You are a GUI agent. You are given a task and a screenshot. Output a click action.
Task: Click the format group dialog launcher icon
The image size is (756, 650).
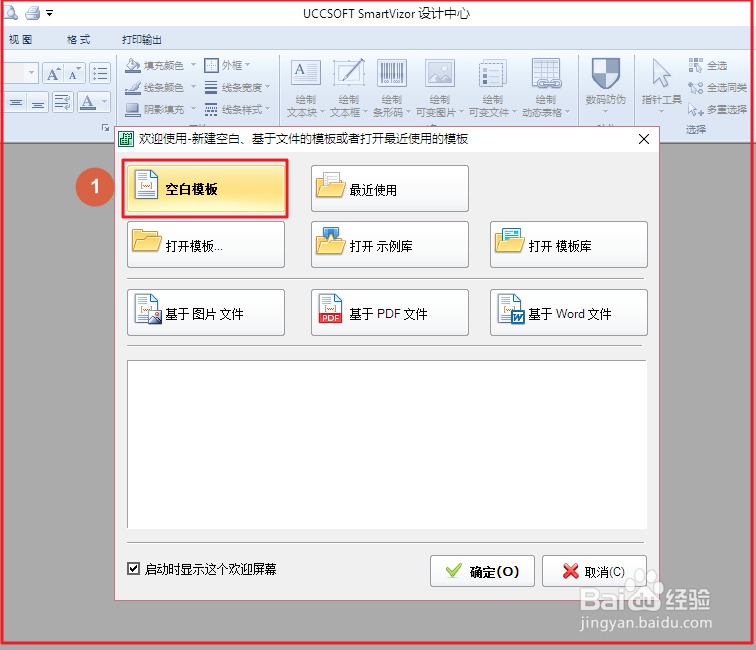tap(105, 127)
